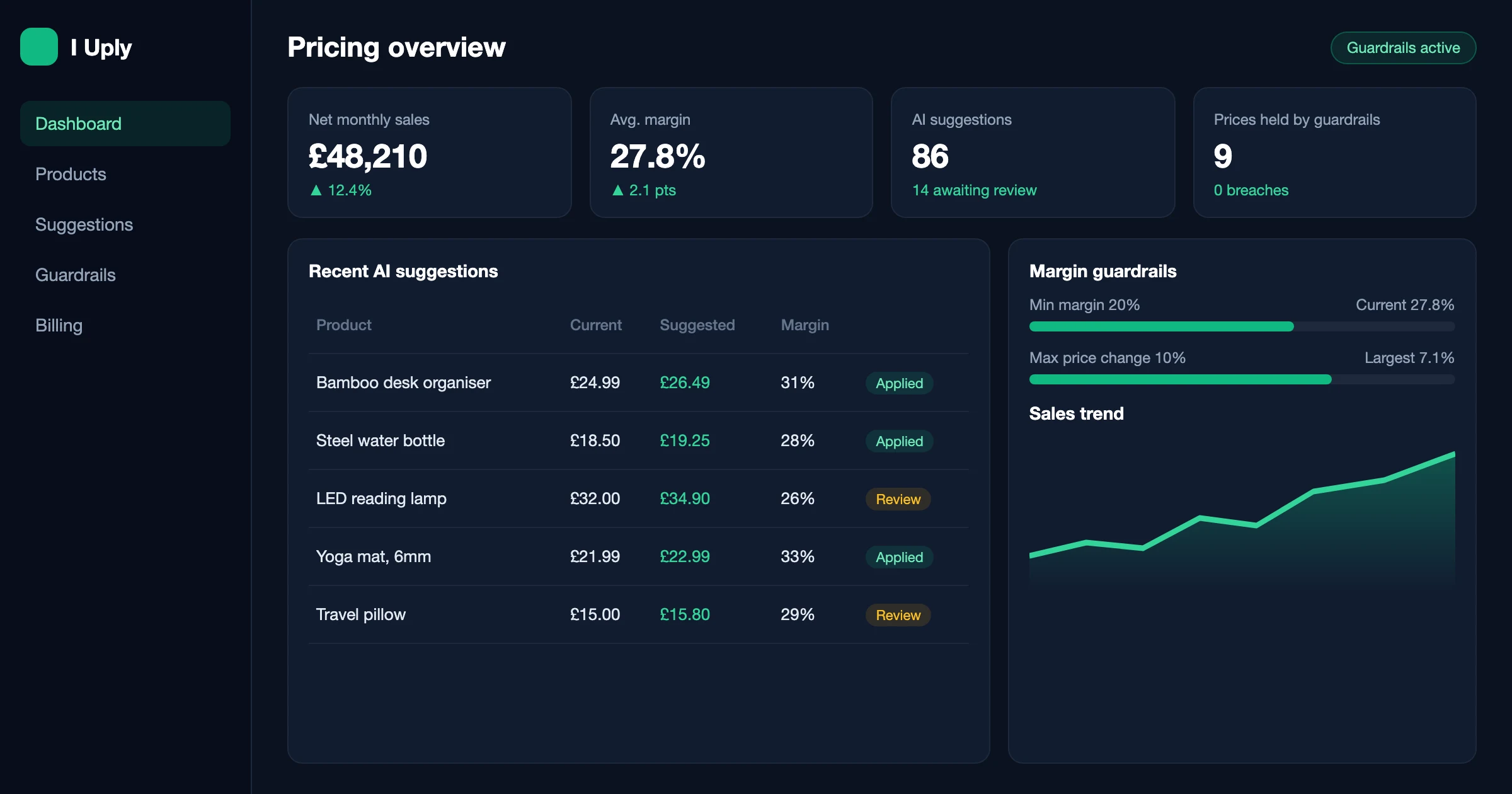Click the 0 breaches text
The image size is (1512, 794).
pyautogui.click(x=1251, y=190)
